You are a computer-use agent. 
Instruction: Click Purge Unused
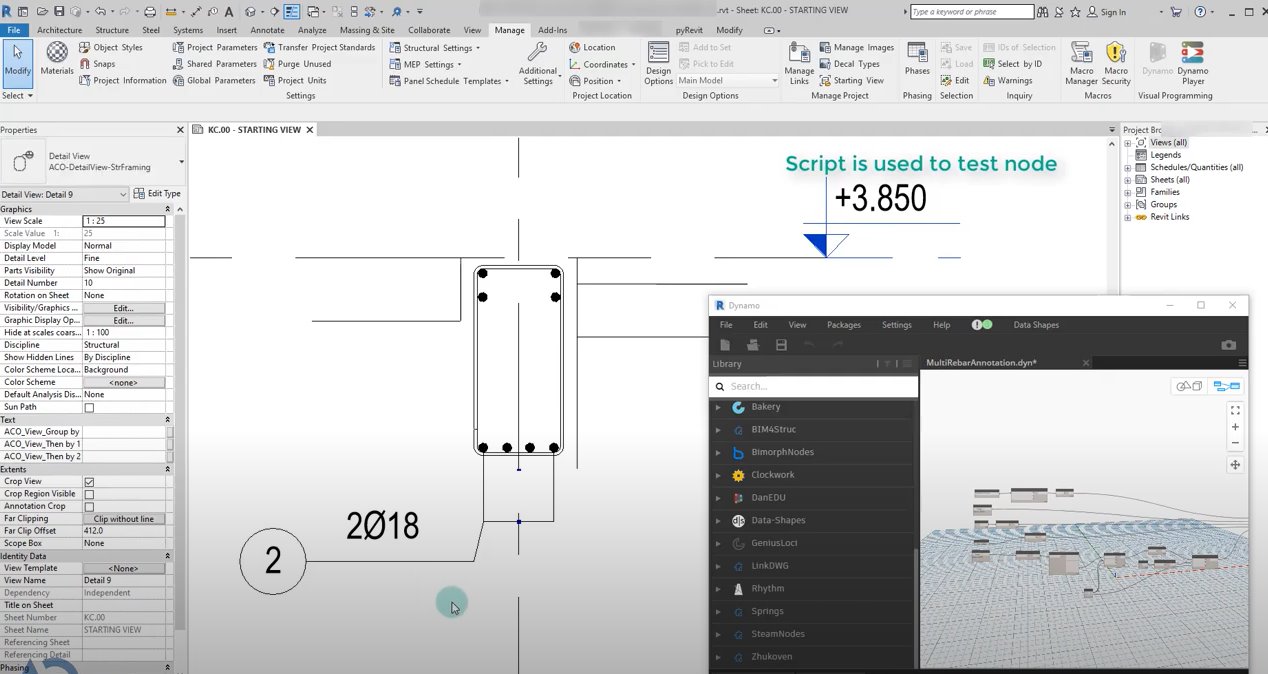tap(297, 64)
